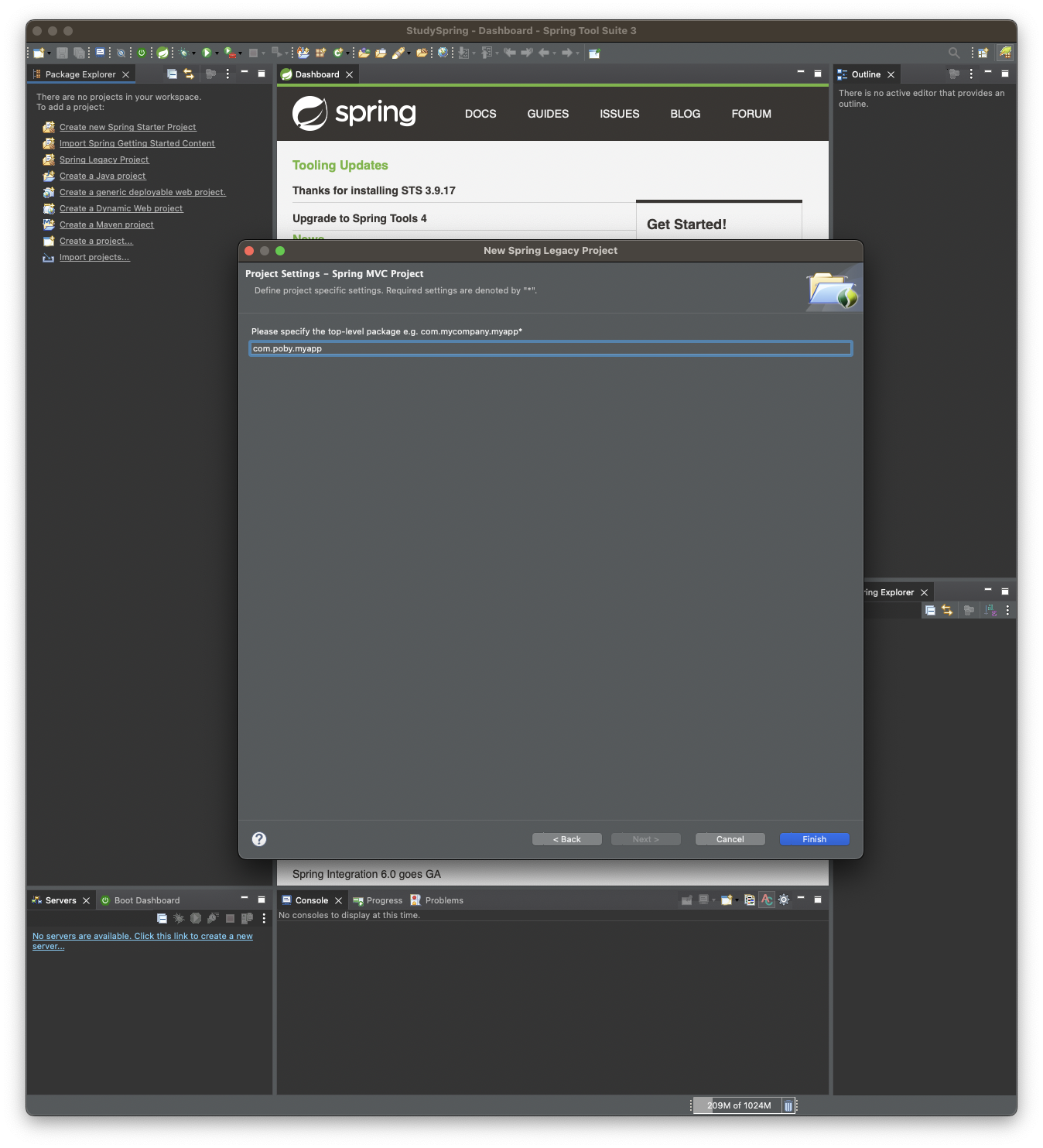Click the New wizard icon in main toolbar
The height and width of the screenshot is (1148, 1043).
39,53
